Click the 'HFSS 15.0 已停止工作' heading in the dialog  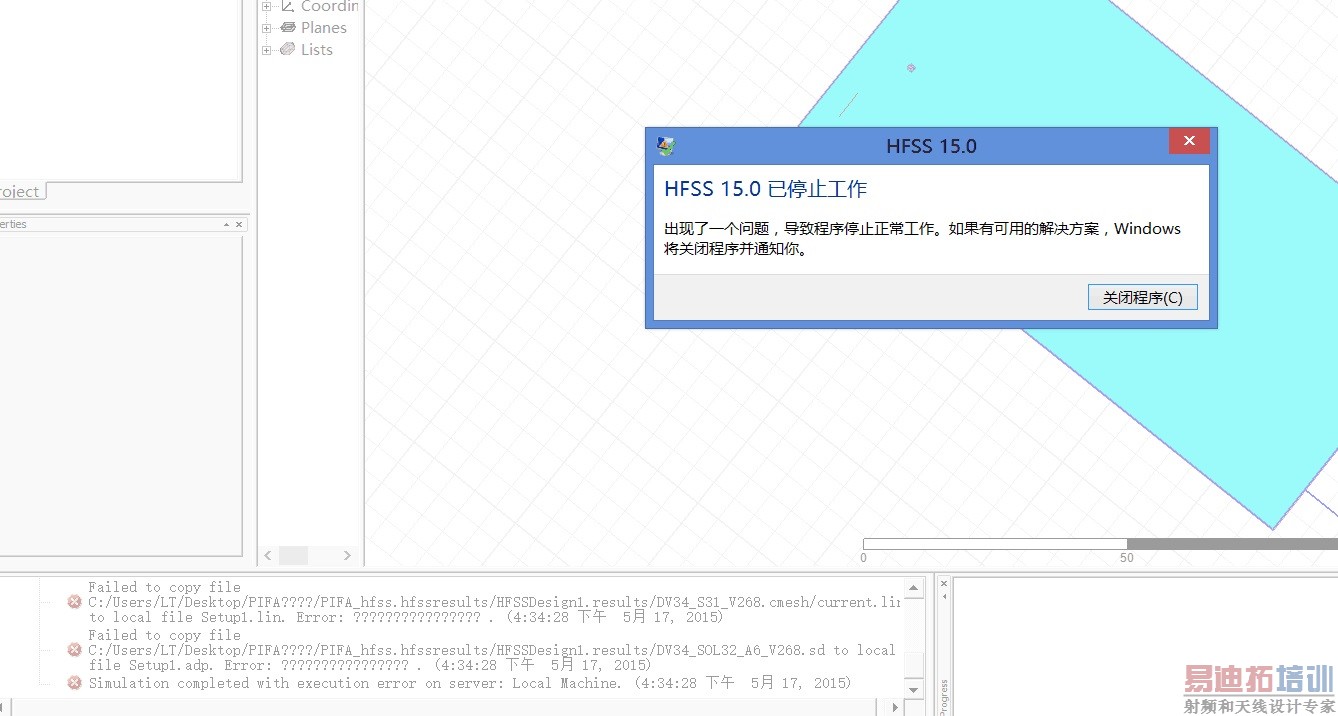(x=765, y=189)
